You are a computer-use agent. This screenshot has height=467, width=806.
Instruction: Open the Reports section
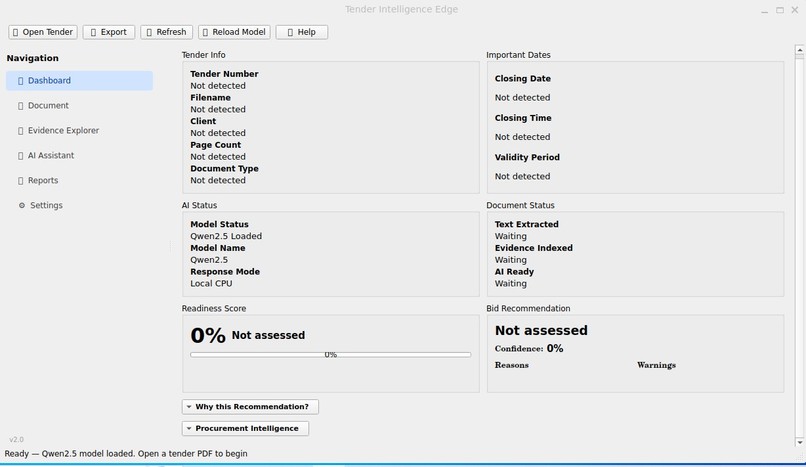click(79, 180)
